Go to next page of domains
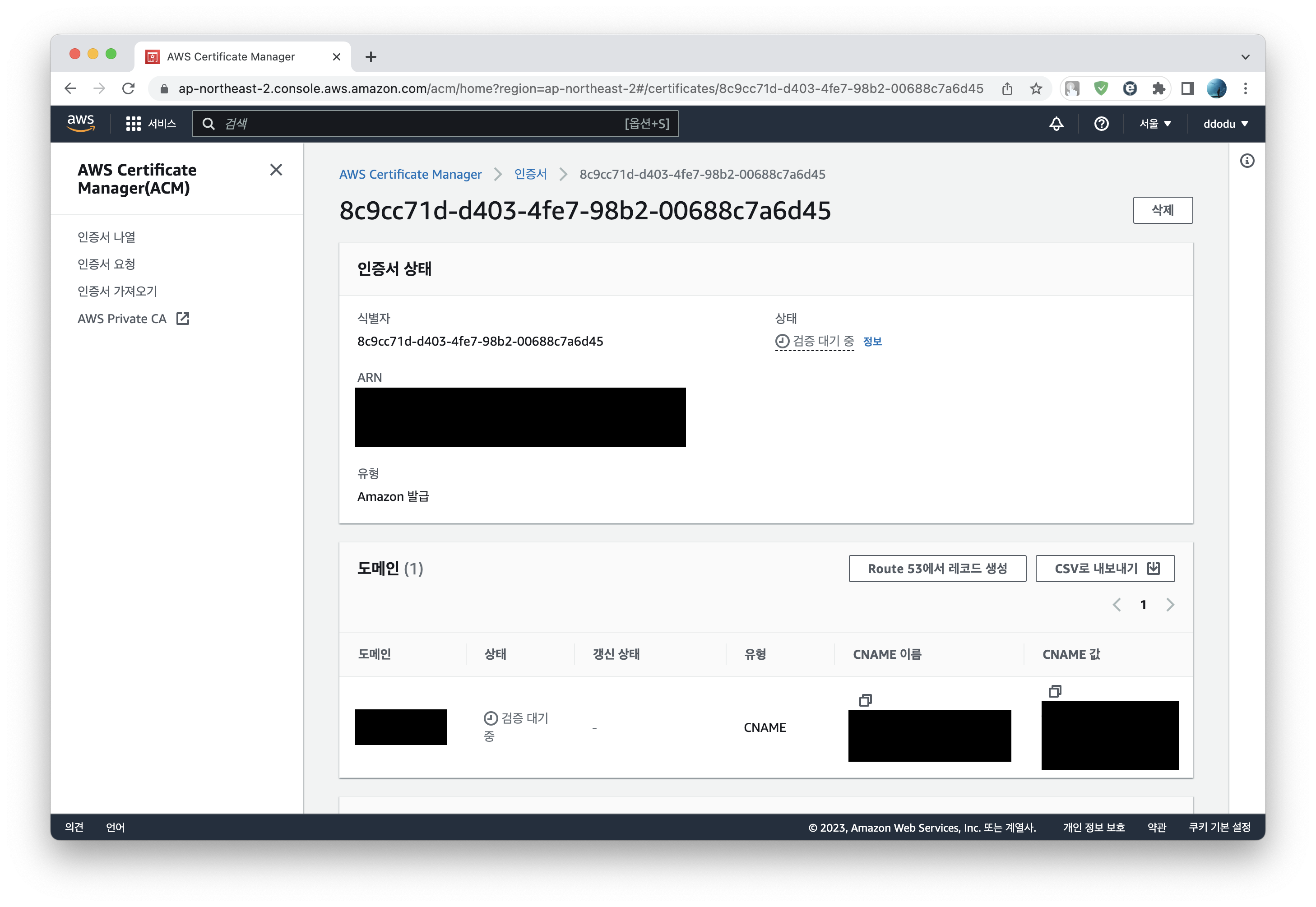 pos(1170,605)
